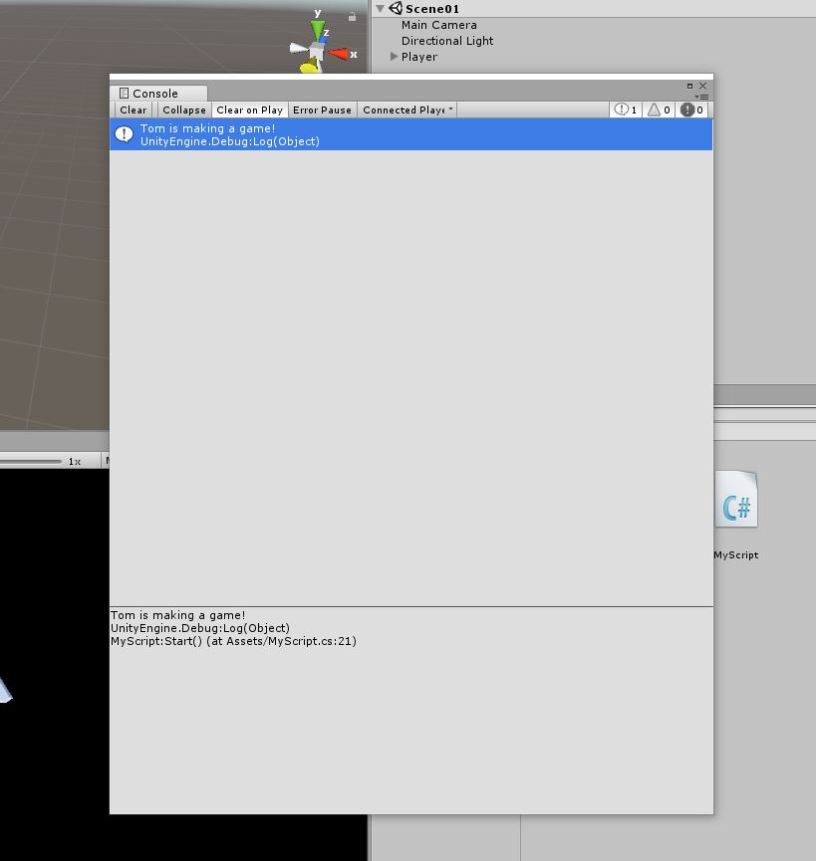
Task: Open the Connected Player dropdown
Action: pos(407,110)
